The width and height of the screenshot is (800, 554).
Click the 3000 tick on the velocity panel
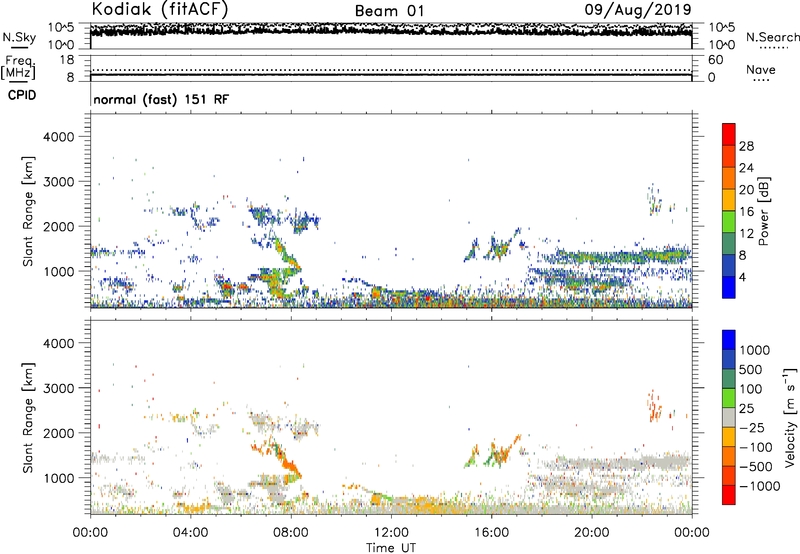pos(58,388)
